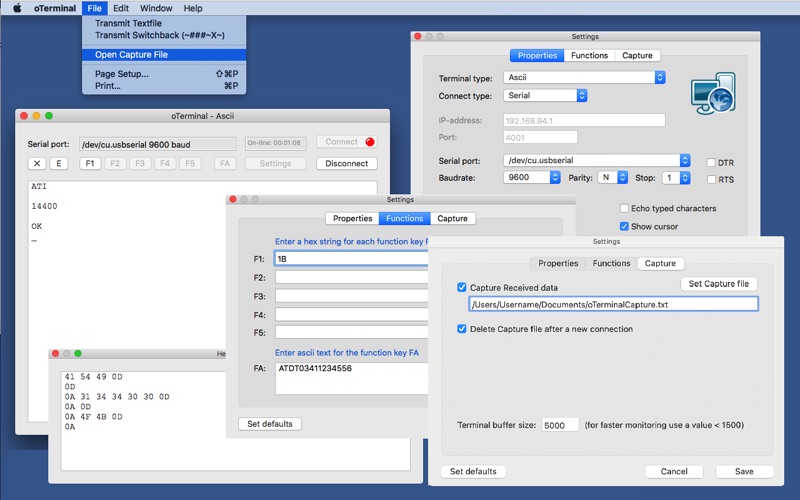Open the Serial port /dev/cu.usbserial dropdown
800x500 pixels.
tap(596, 160)
